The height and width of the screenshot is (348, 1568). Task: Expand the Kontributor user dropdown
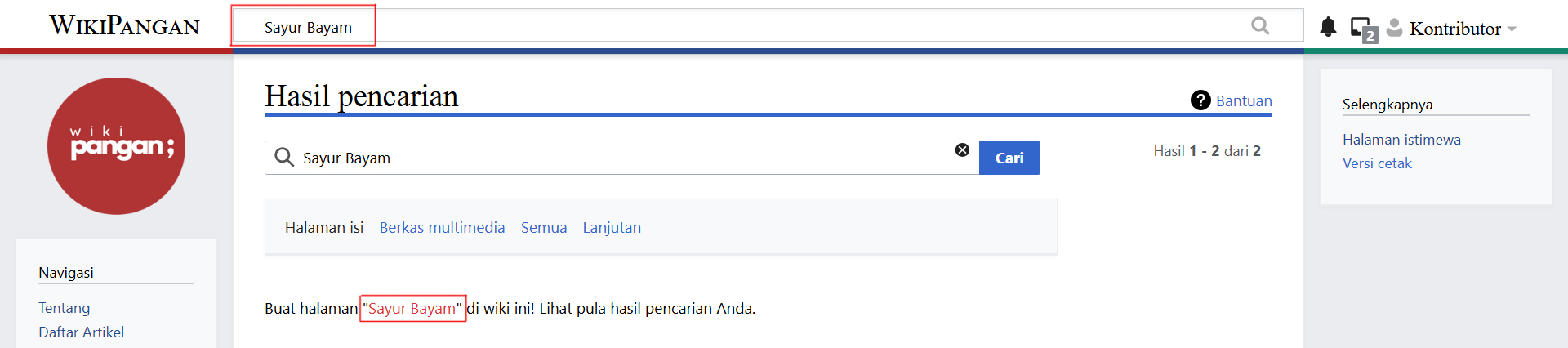(x=1512, y=29)
